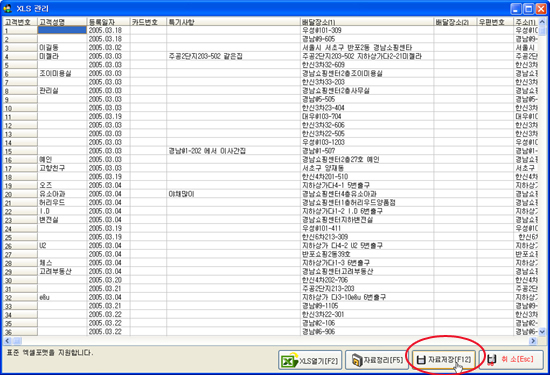Click right arrow of horizontal scrollbar

click(x=533, y=341)
